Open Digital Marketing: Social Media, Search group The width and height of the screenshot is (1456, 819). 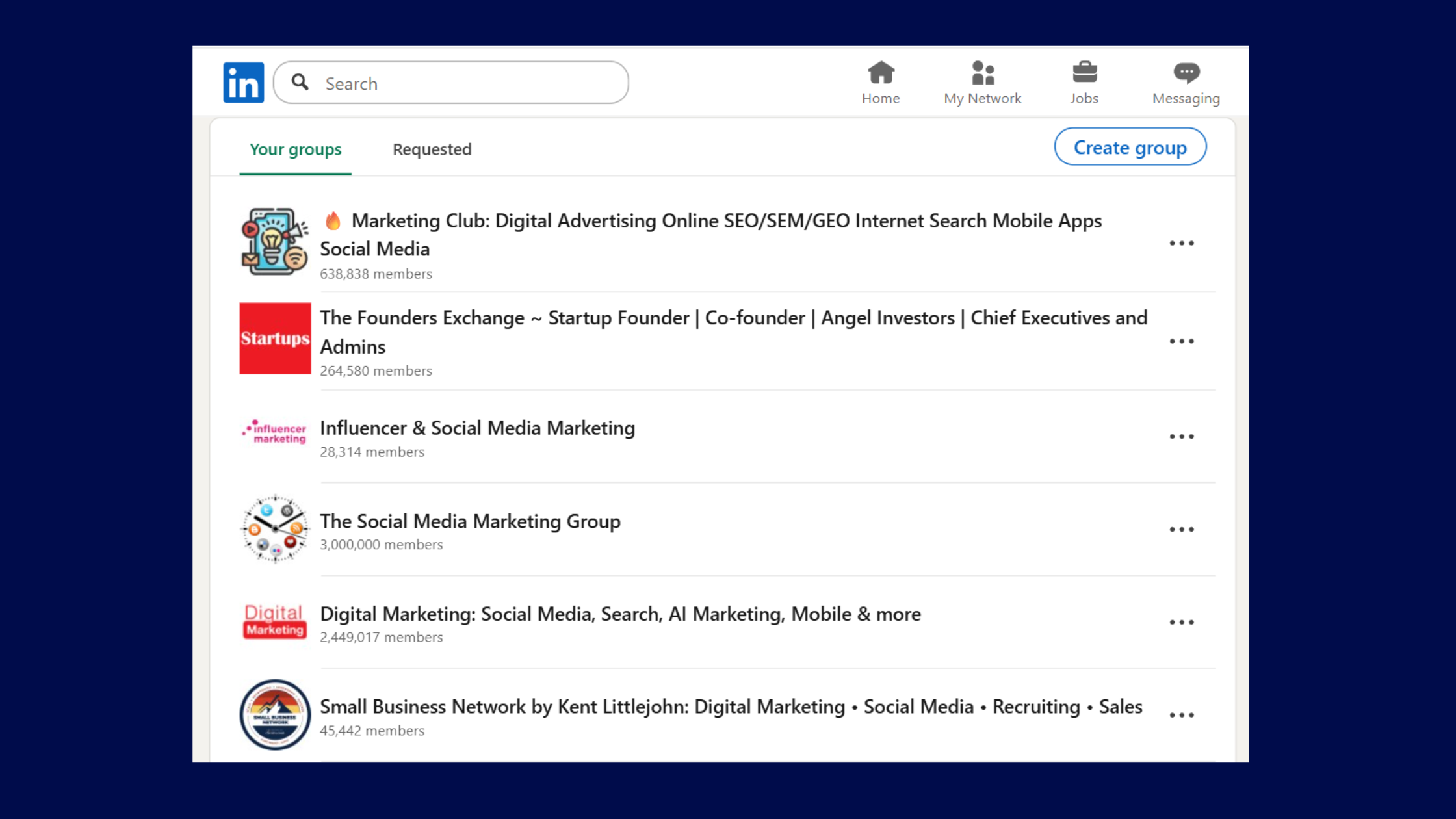tap(621, 614)
